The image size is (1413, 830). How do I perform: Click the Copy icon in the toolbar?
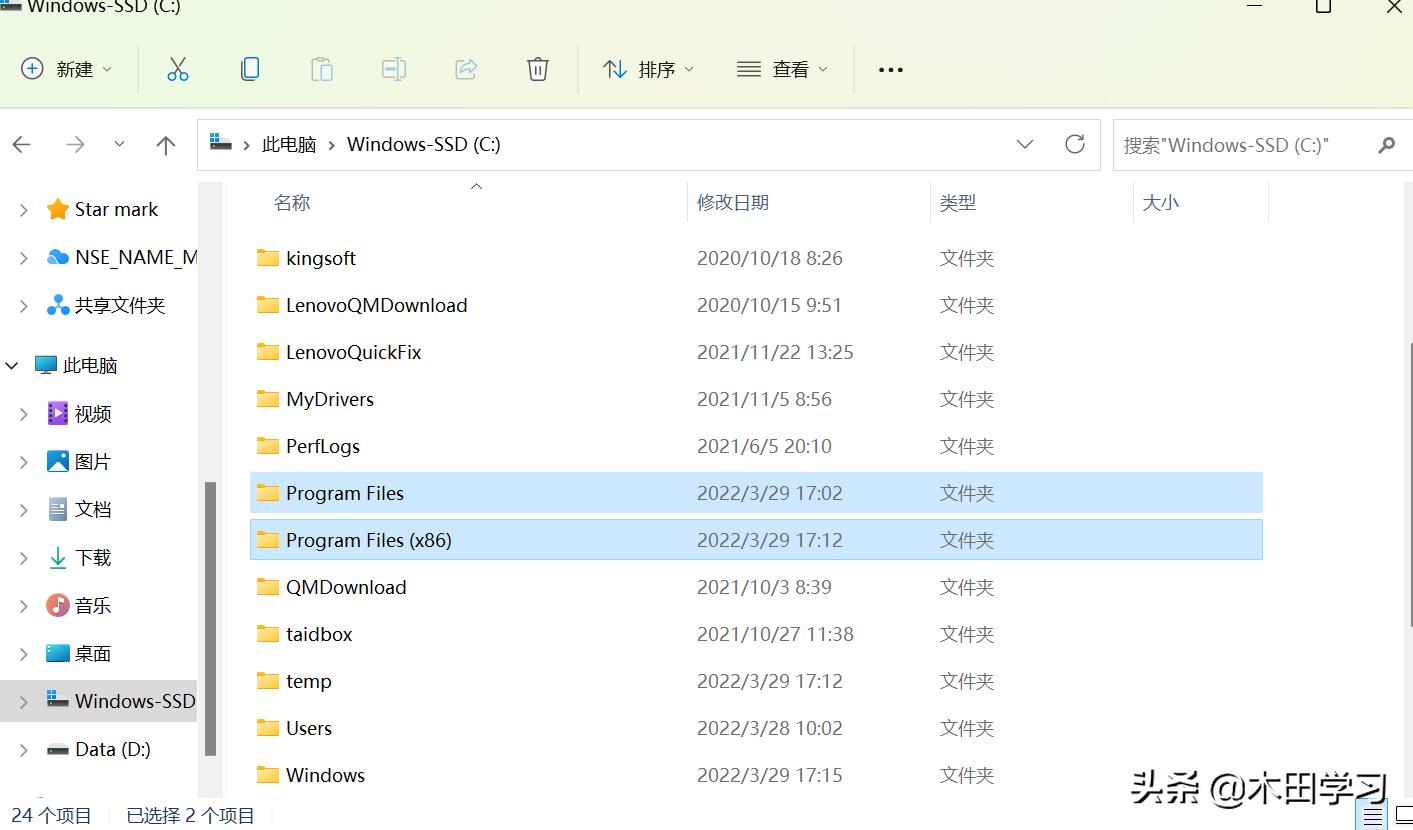tap(249, 68)
